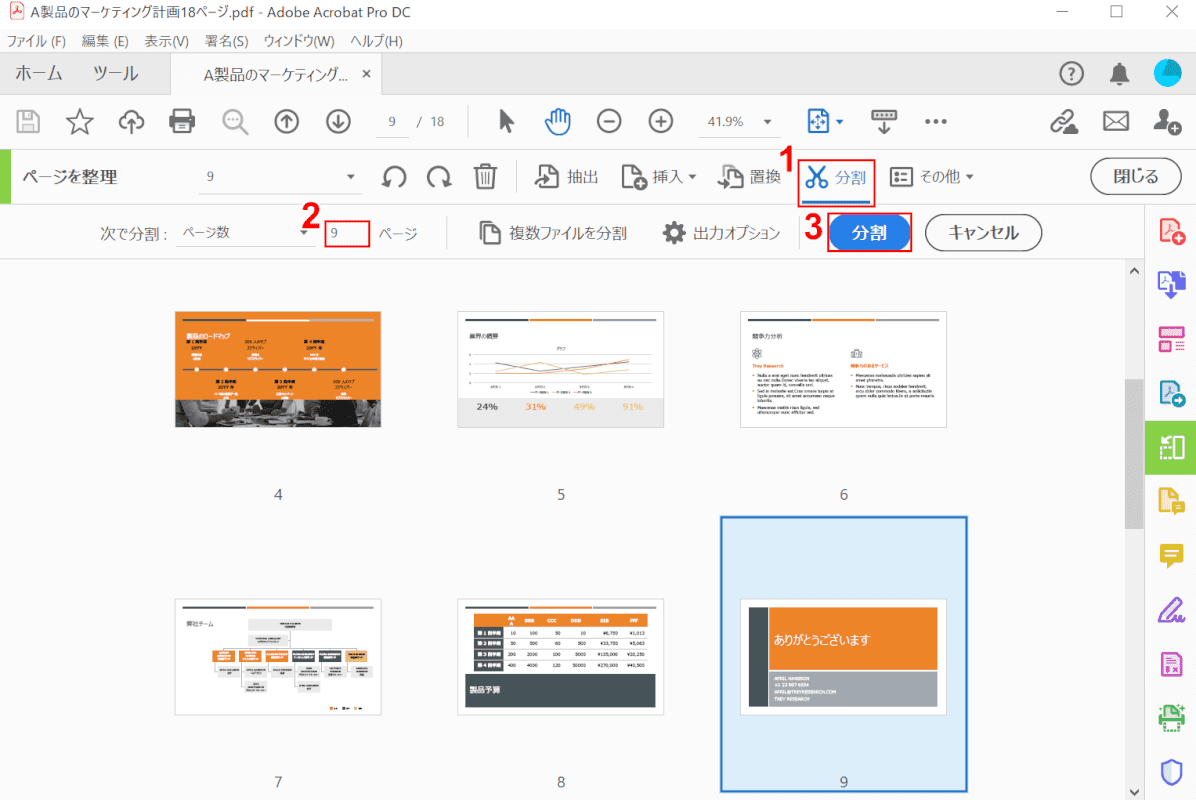This screenshot has height=800, width=1196.
Task: Rotate pages clockwise
Action: click(439, 177)
